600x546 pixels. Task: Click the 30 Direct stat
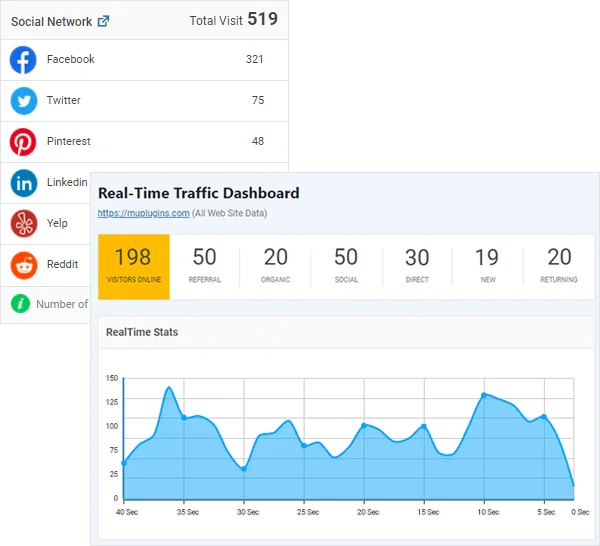point(417,266)
